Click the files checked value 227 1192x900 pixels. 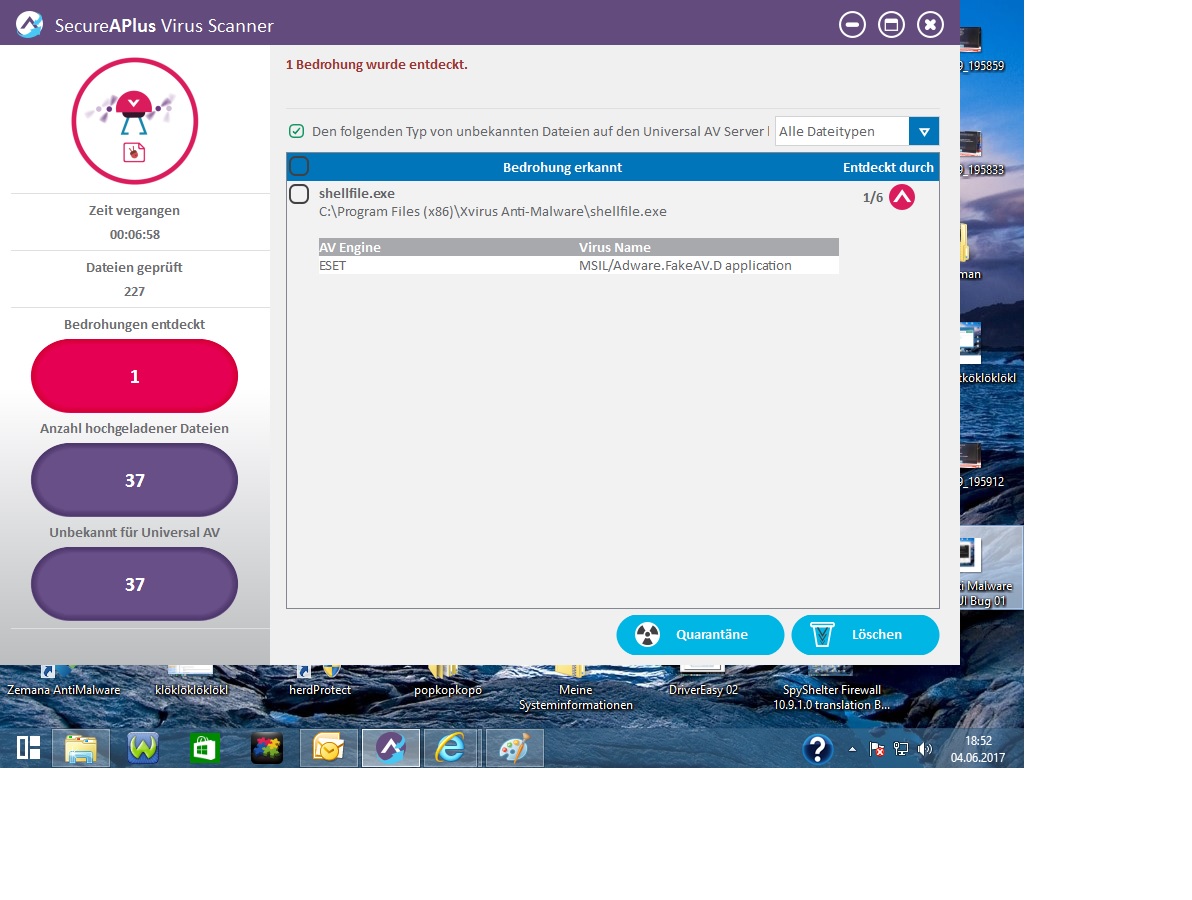pos(135,291)
